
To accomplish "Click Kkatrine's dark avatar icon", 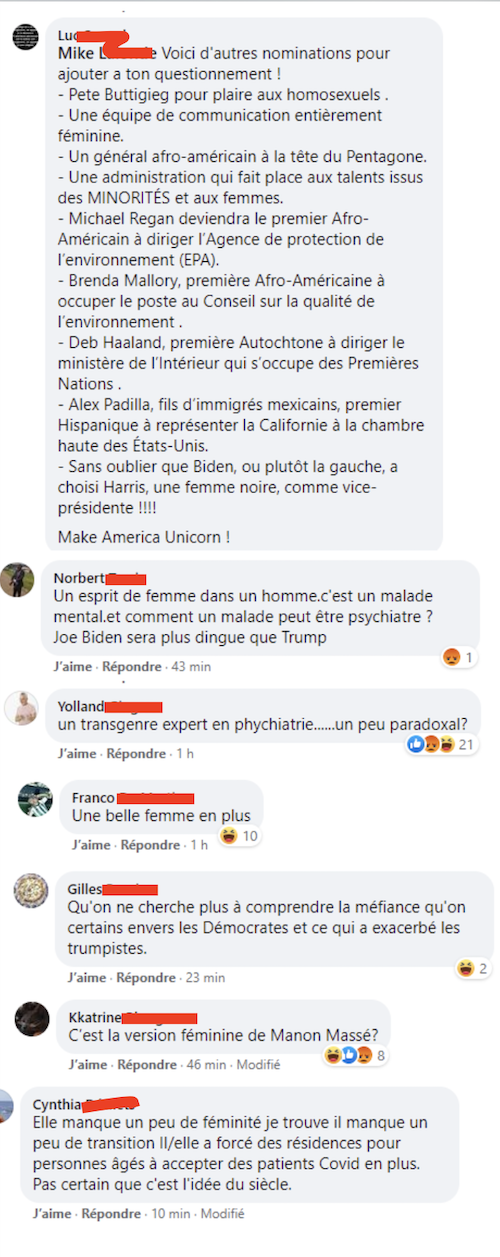I will (32, 1018).
